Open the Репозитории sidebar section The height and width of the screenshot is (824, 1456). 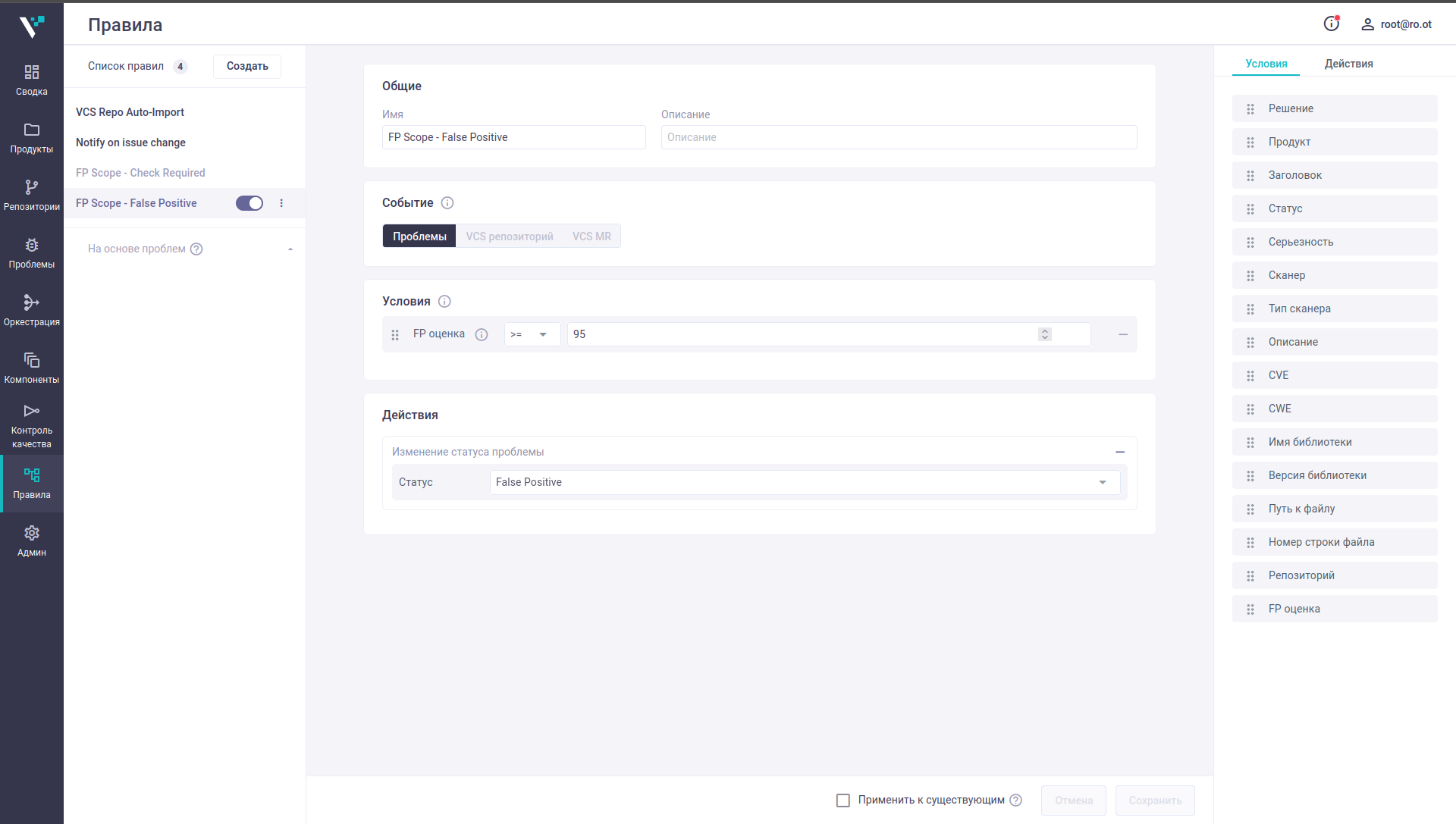click(x=31, y=196)
